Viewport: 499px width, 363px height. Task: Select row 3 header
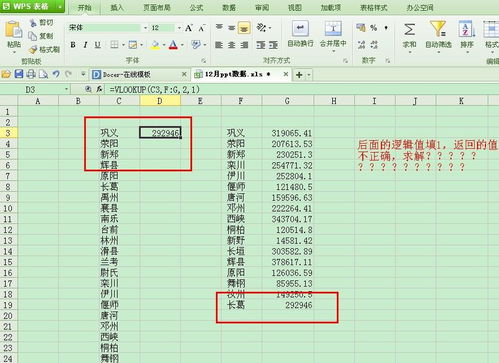pyautogui.click(x=8, y=133)
